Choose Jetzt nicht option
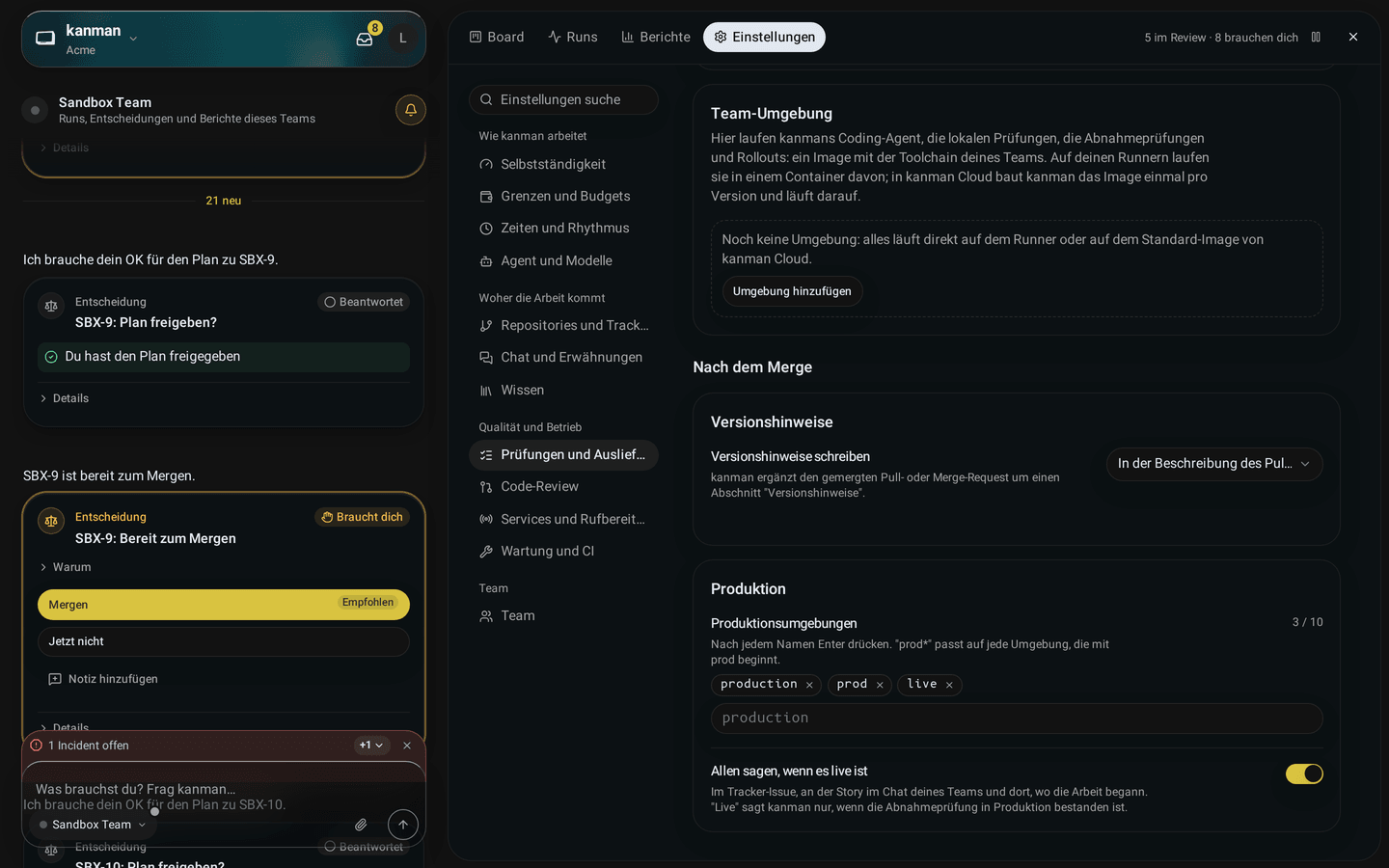Screen dimensions: 1389x868 224,641
